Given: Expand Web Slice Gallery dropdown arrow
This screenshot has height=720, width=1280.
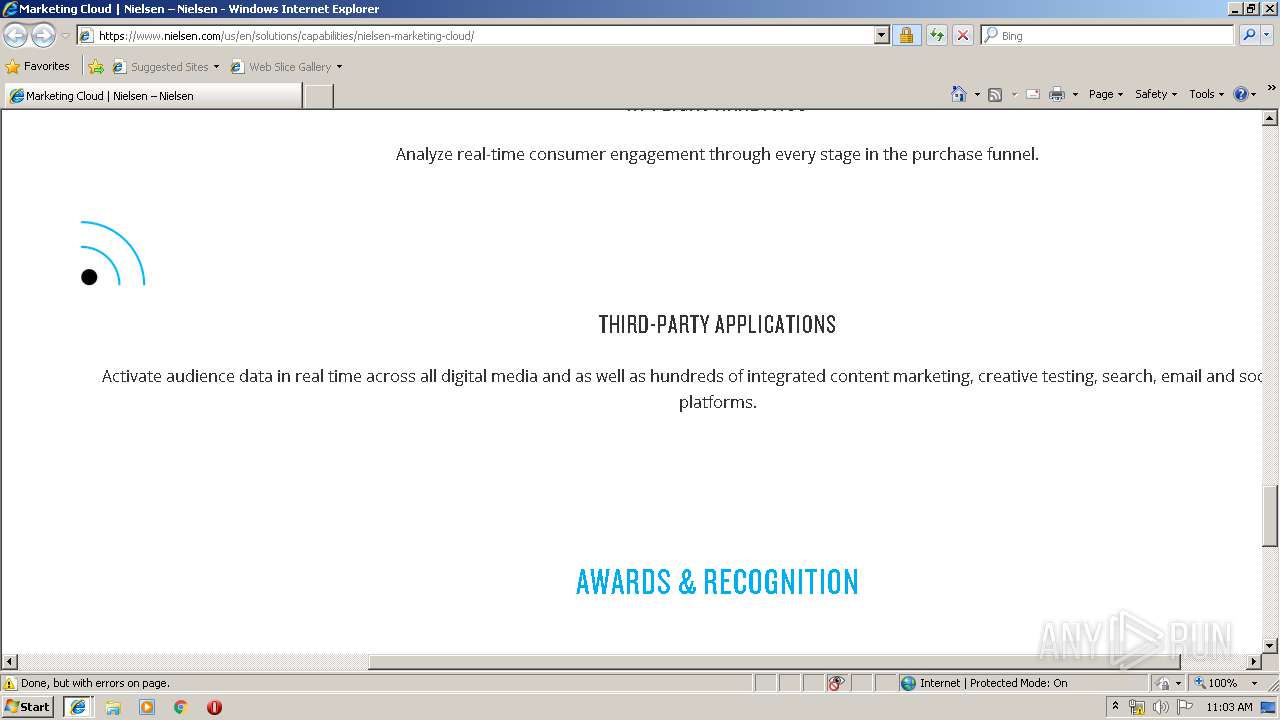Looking at the screenshot, I should [x=339, y=67].
